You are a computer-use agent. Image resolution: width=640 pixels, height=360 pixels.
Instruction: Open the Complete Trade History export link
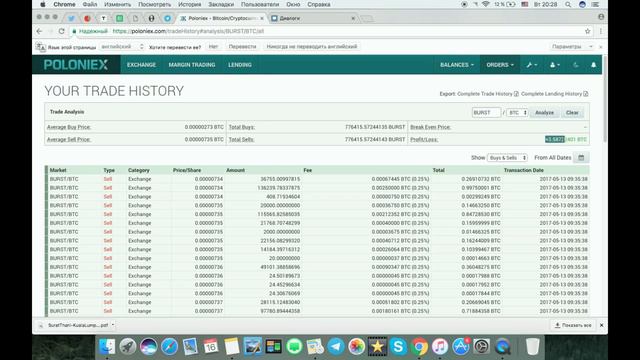tap(484, 94)
